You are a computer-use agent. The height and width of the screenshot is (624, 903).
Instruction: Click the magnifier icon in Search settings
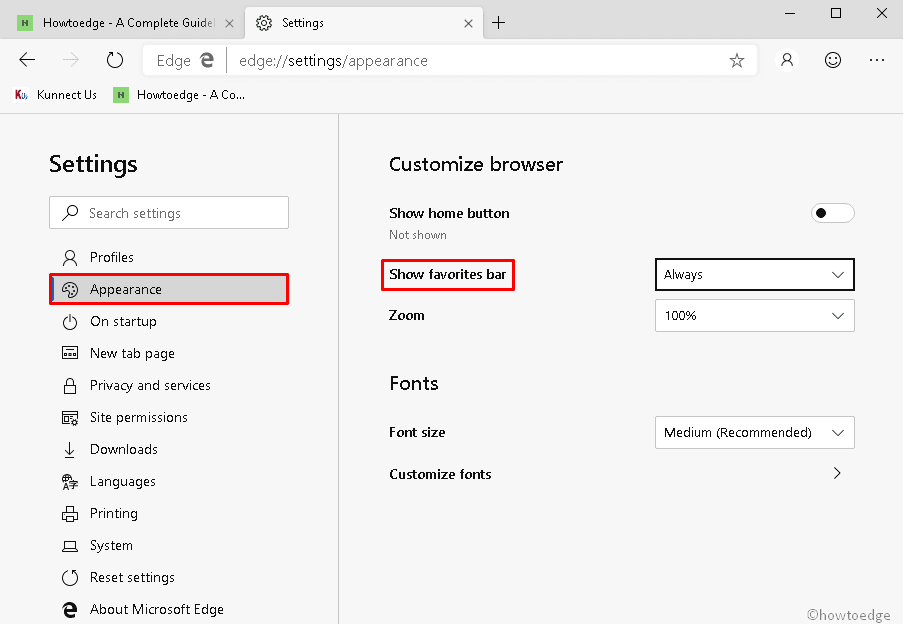[x=69, y=212]
